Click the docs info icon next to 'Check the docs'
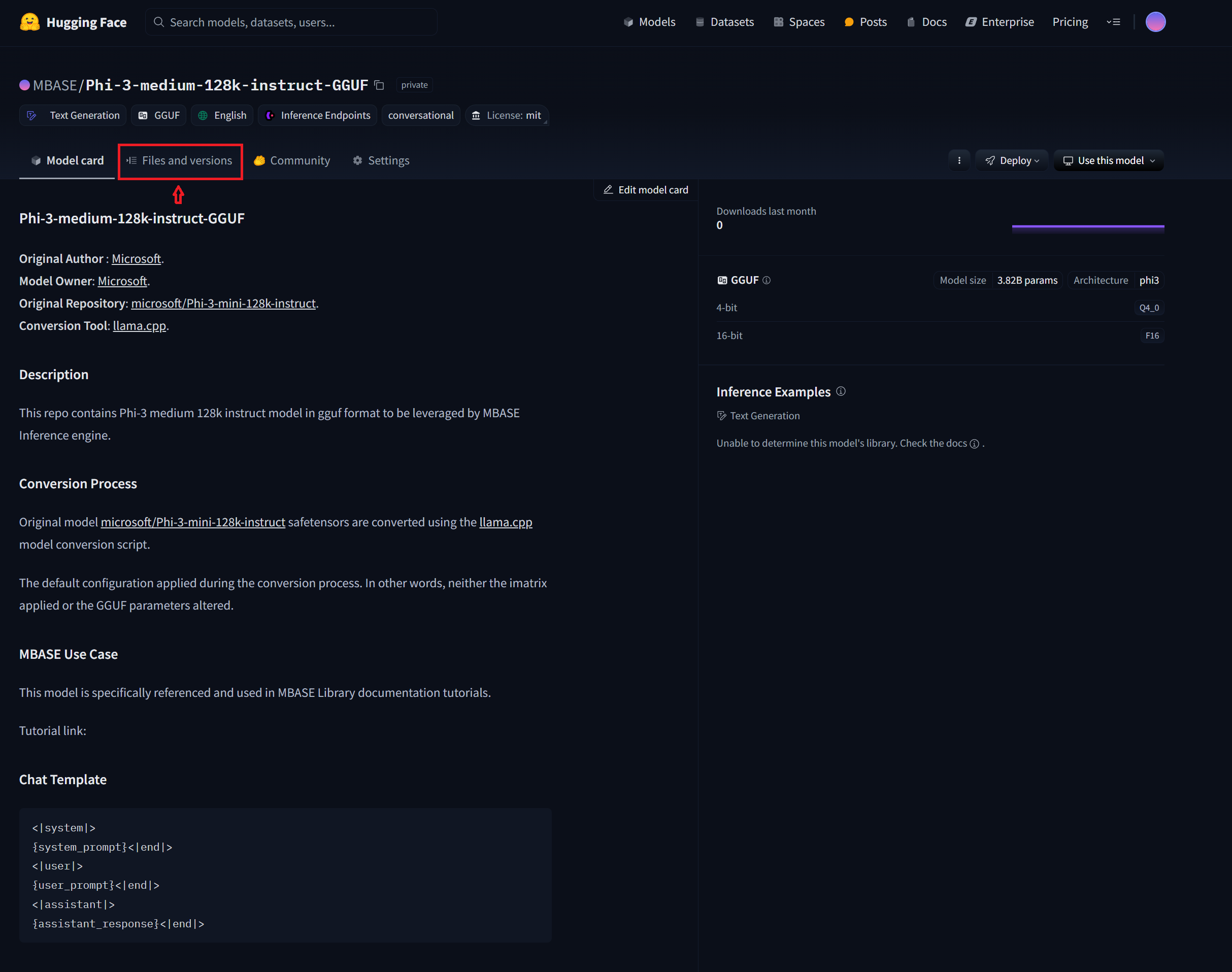The image size is (1232, 972). [x=974, y=444]
